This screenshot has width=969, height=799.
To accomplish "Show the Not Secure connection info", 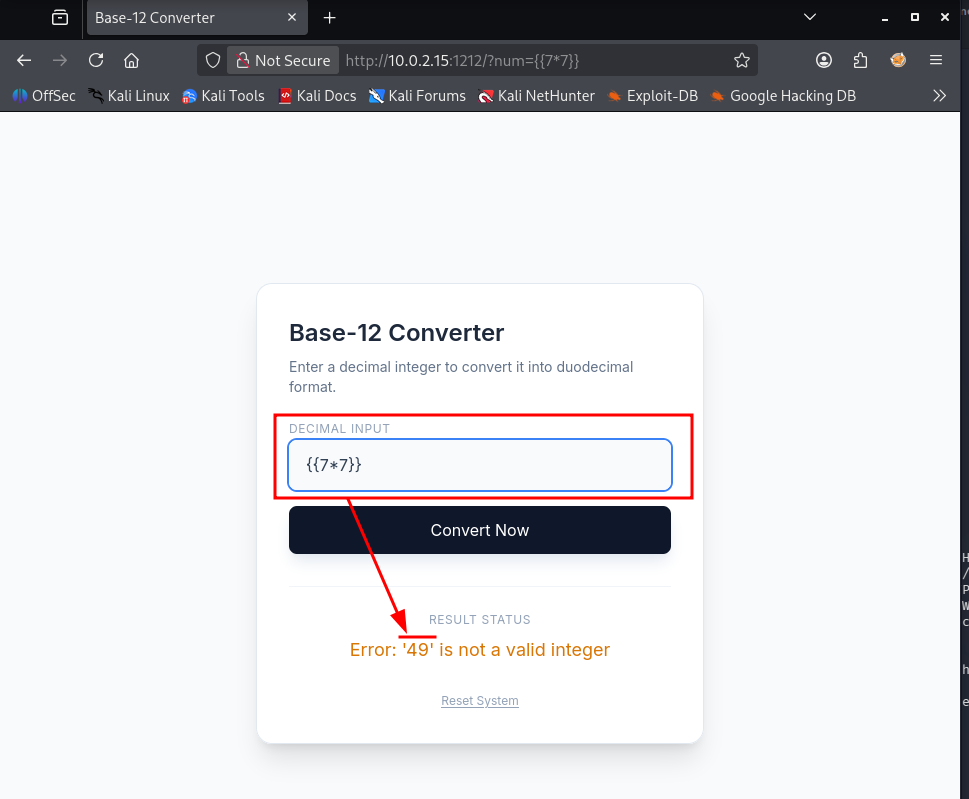I will click(x=284, y=61).
